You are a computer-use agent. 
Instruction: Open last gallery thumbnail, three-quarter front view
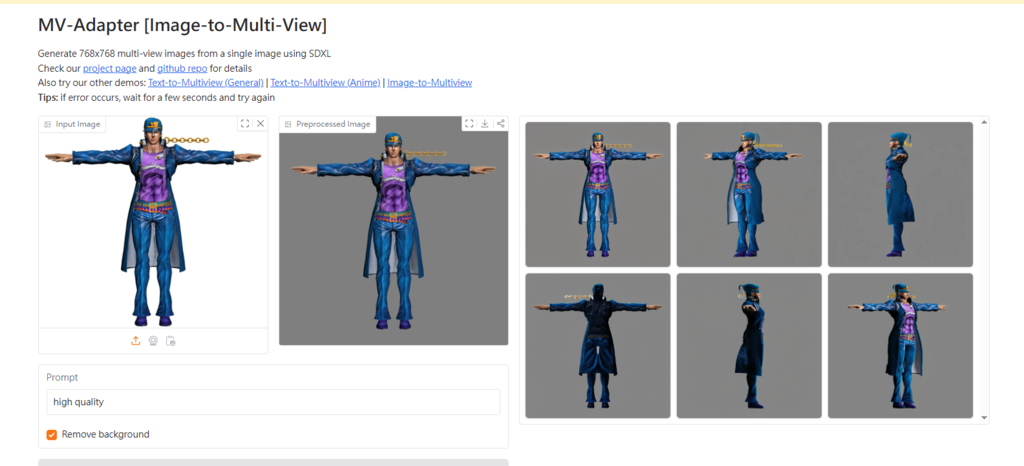tap(900, 346)
